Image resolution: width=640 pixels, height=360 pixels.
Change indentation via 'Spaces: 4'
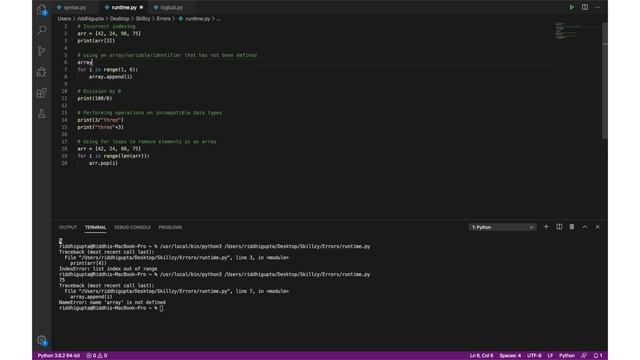[x=510, y=356]
